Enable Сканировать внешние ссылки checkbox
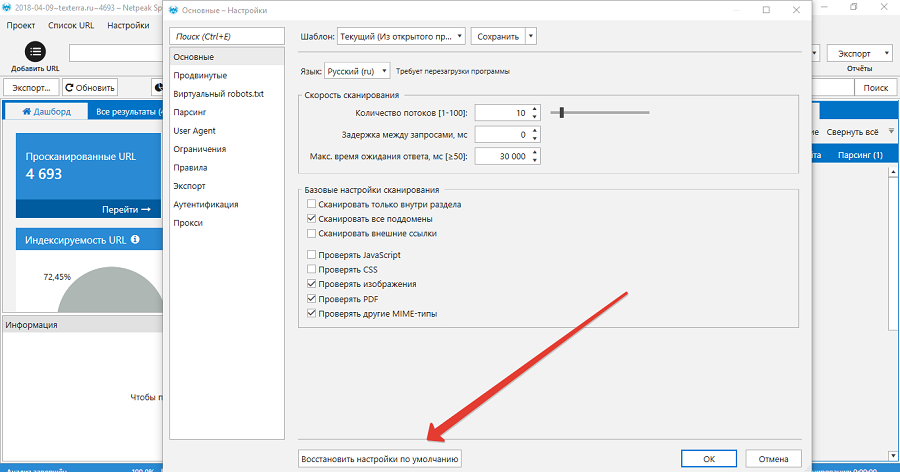 pos(311,234)
